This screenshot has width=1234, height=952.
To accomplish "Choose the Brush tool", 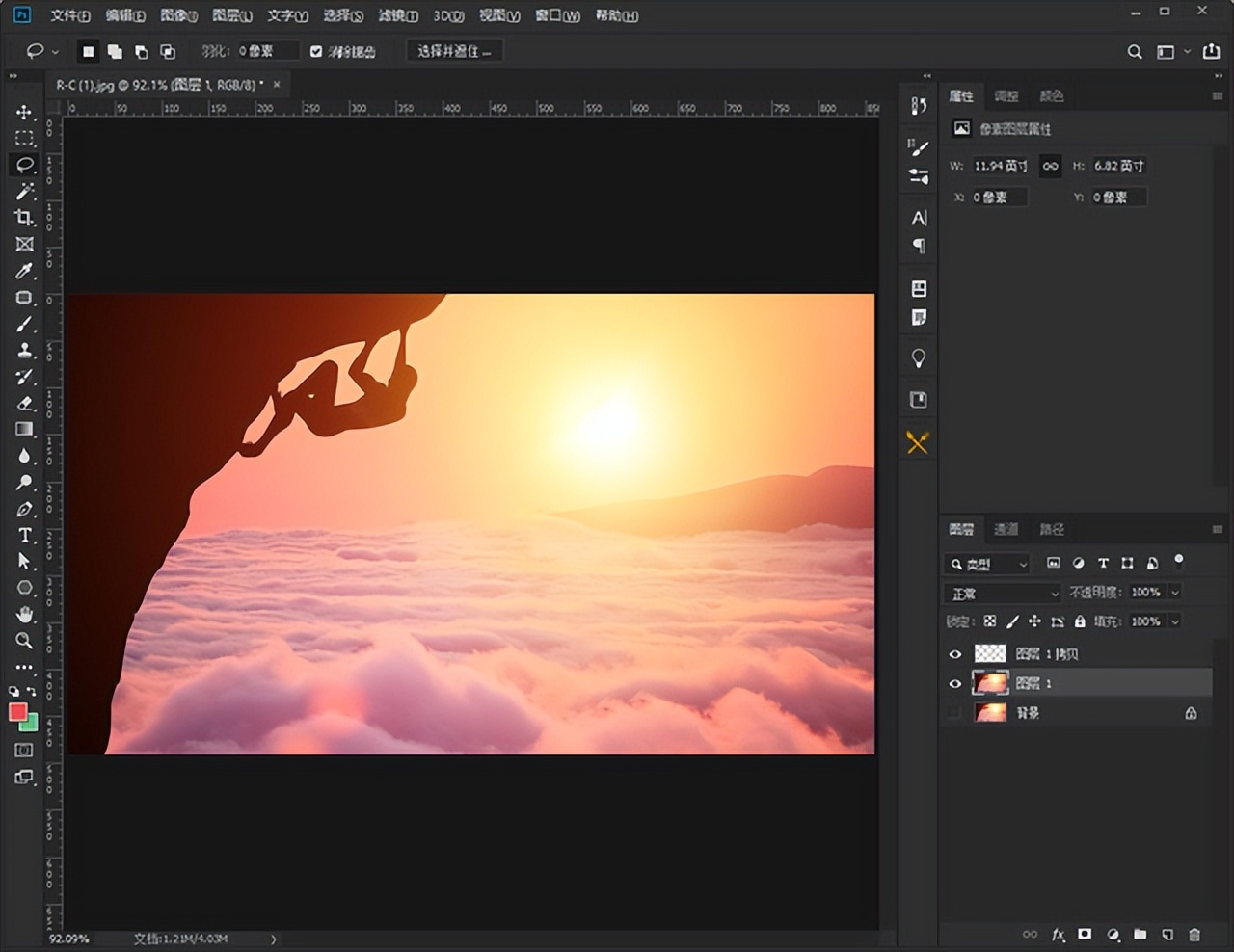I will [x=25, y=325].
